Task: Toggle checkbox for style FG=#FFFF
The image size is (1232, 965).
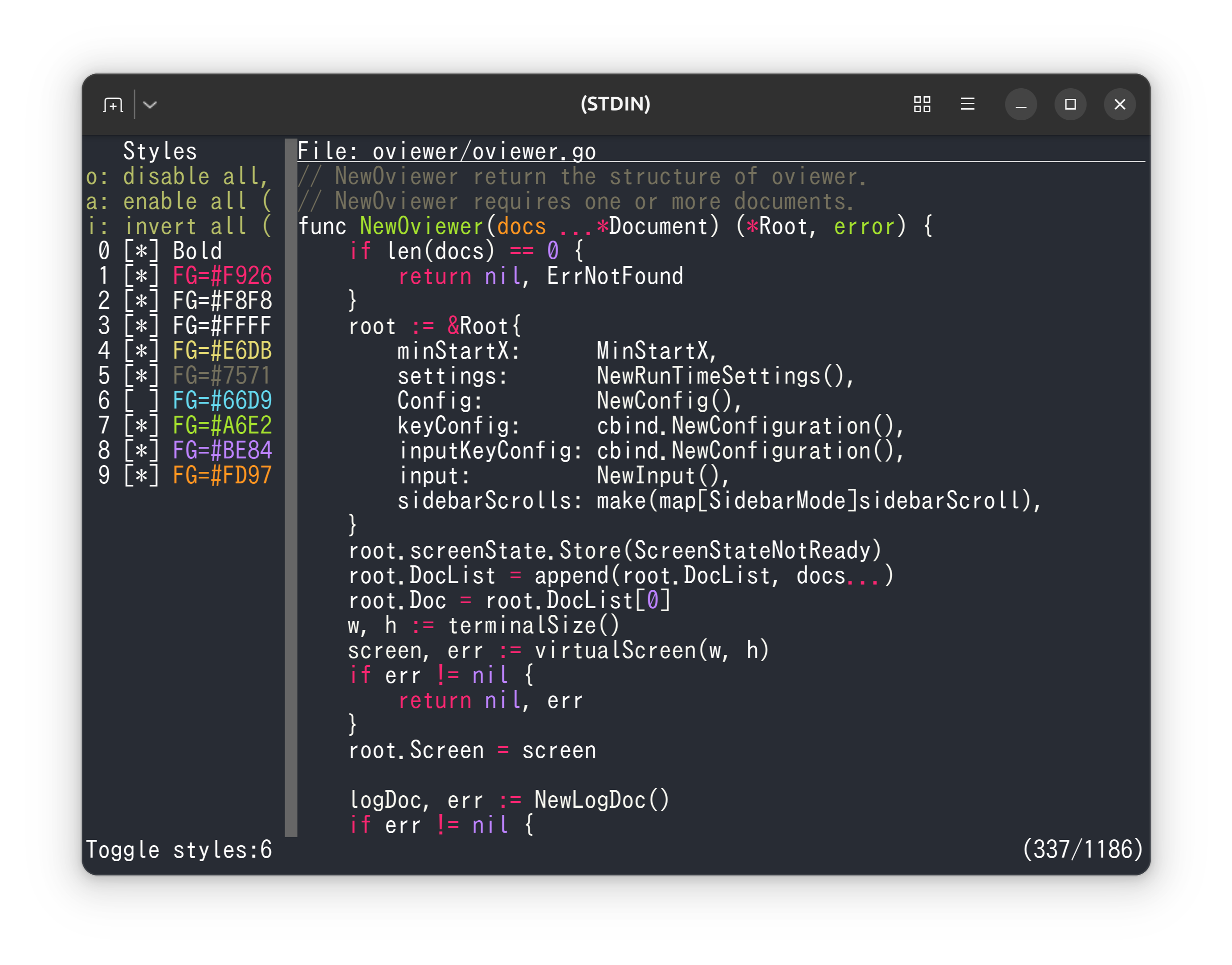Action: 141,325
